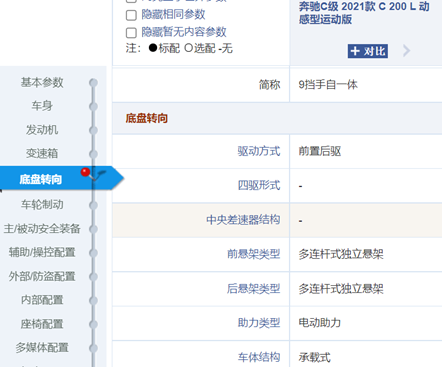
Task: Click the timeline dot beside 座椅配置
Action: point(93,324)
